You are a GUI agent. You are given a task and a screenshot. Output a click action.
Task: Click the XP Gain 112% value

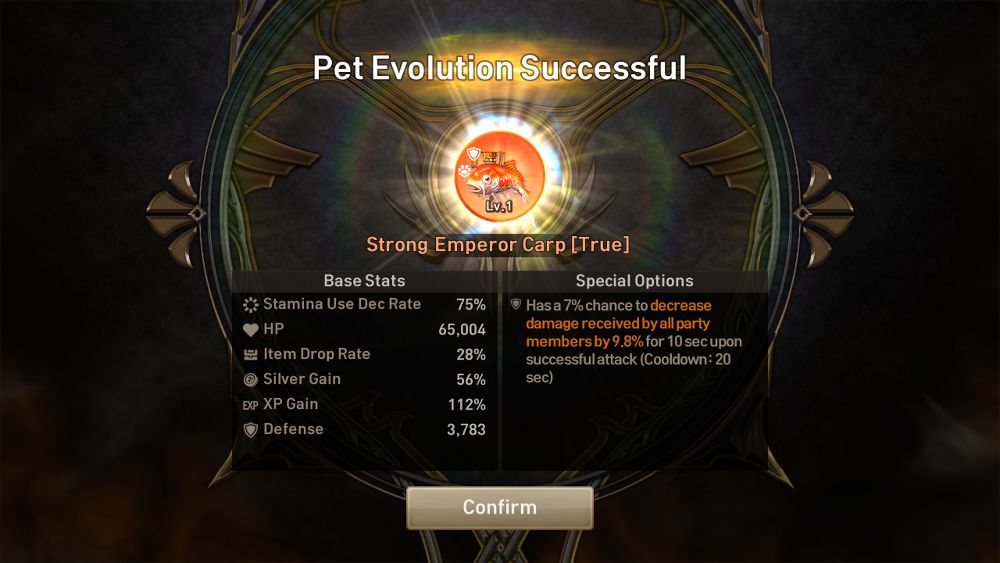pos(467,405)
